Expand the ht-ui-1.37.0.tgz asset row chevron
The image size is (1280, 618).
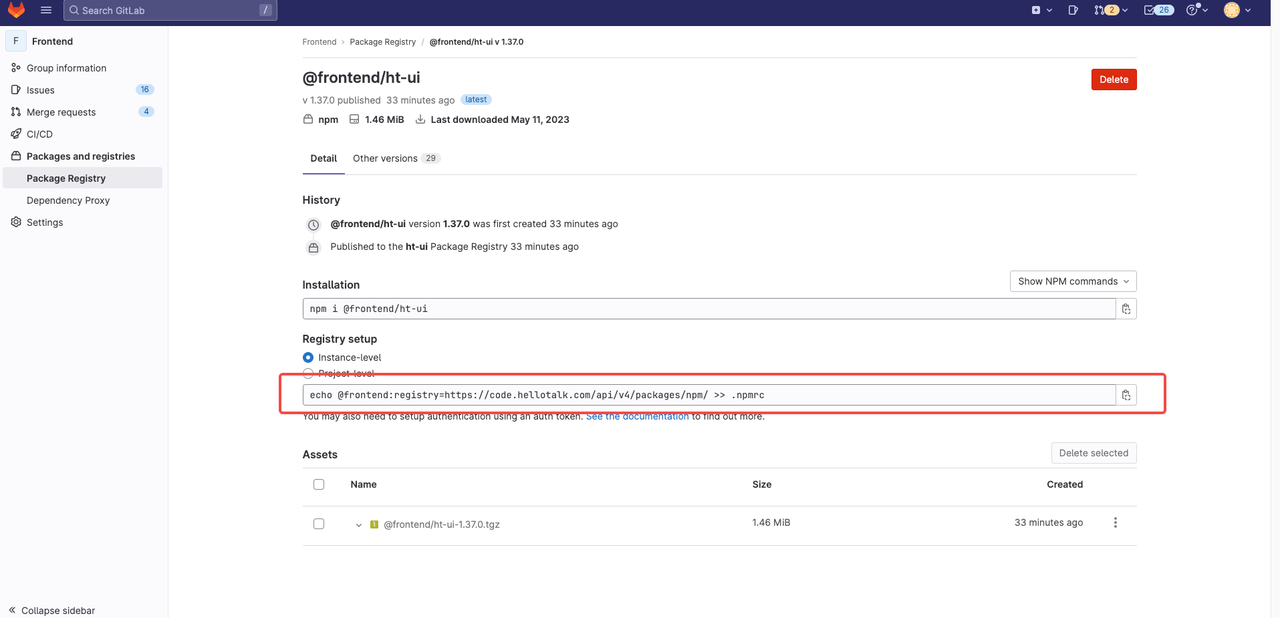tap(359, 524)
